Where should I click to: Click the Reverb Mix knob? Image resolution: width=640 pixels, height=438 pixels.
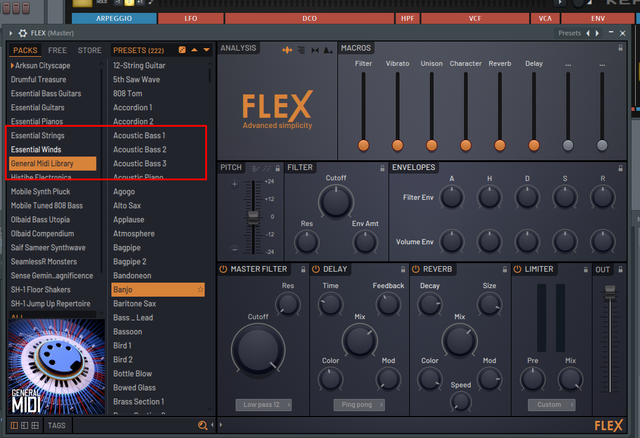click(460, 341)
